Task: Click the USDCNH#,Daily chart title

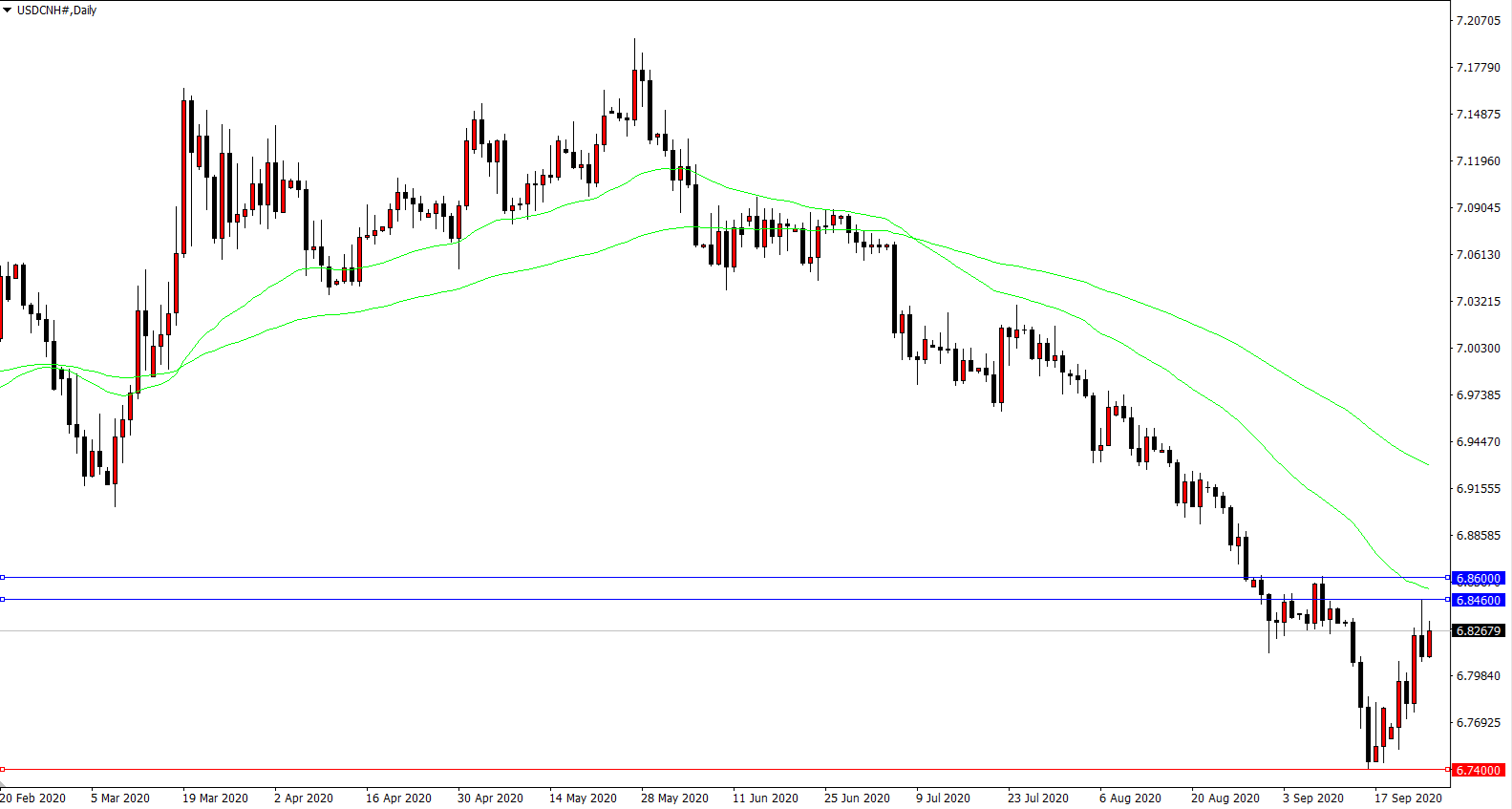Action: [56, 11]
